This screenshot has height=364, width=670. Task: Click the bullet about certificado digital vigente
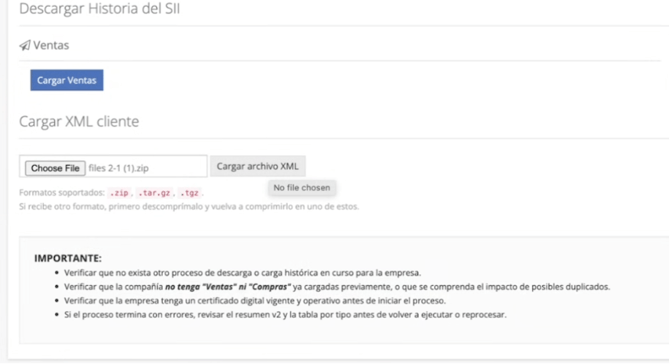[255, 301]
